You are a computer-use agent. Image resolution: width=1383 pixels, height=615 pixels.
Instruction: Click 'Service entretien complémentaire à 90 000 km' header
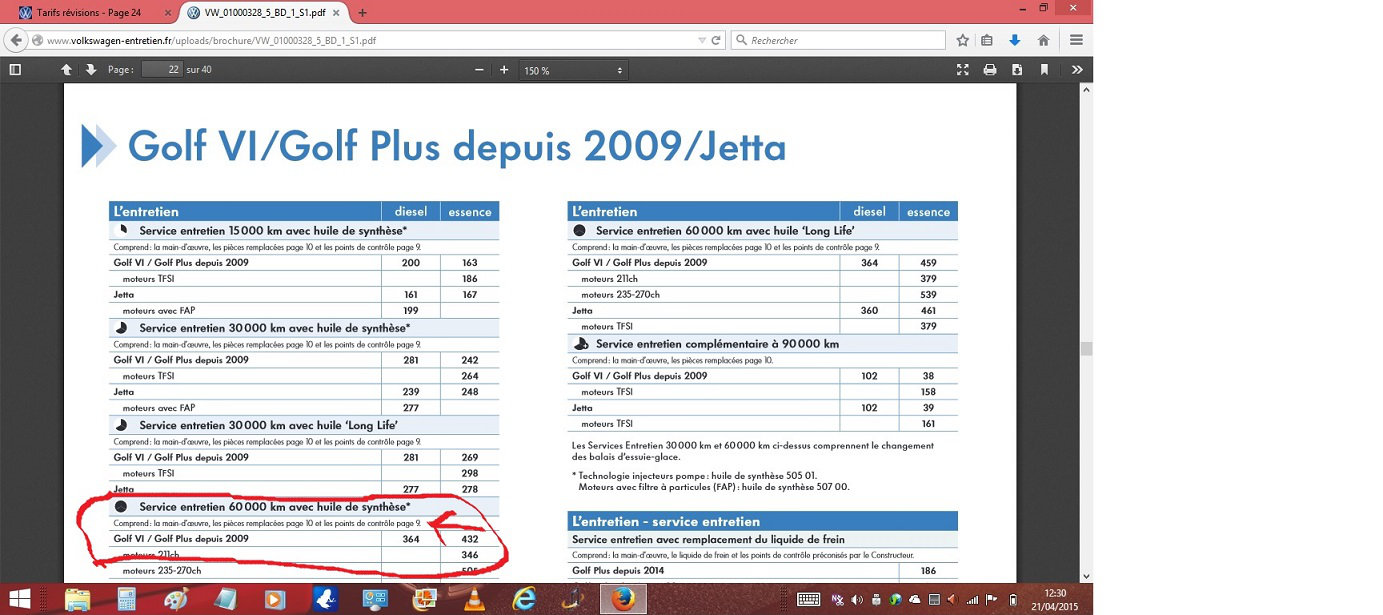(717, 343)
